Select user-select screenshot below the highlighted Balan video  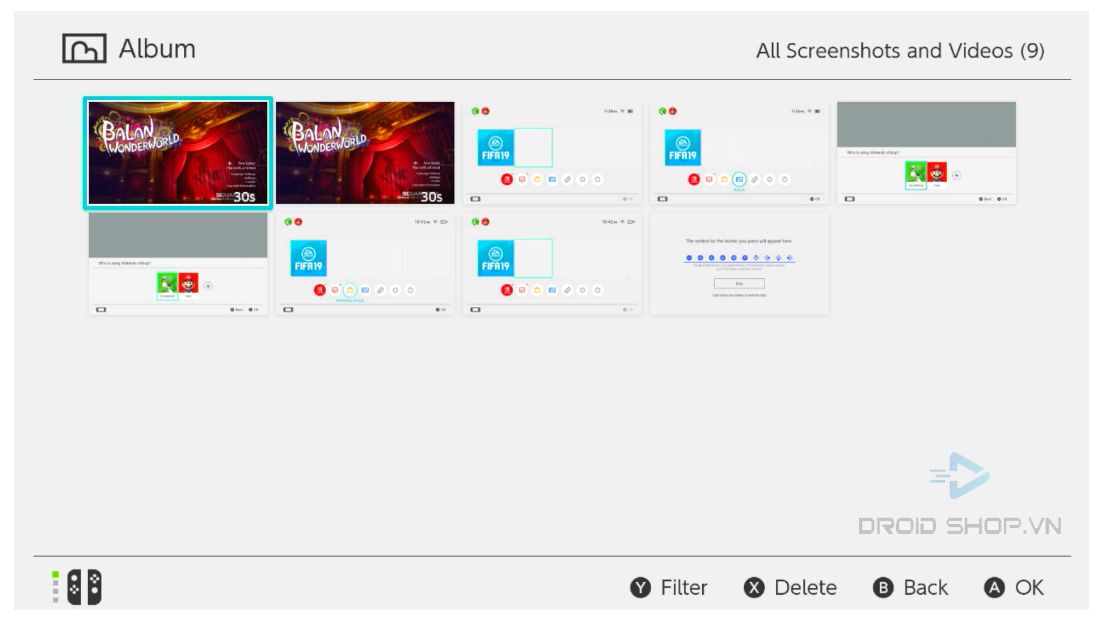[178, 264]
